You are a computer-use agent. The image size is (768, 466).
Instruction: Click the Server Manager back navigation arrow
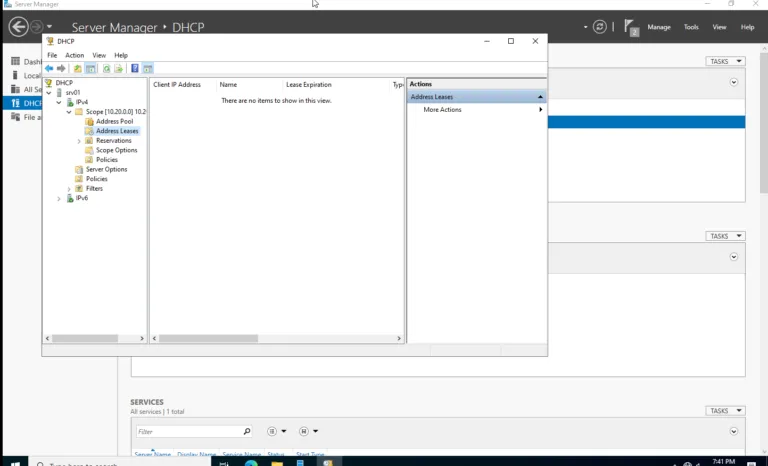19,26
